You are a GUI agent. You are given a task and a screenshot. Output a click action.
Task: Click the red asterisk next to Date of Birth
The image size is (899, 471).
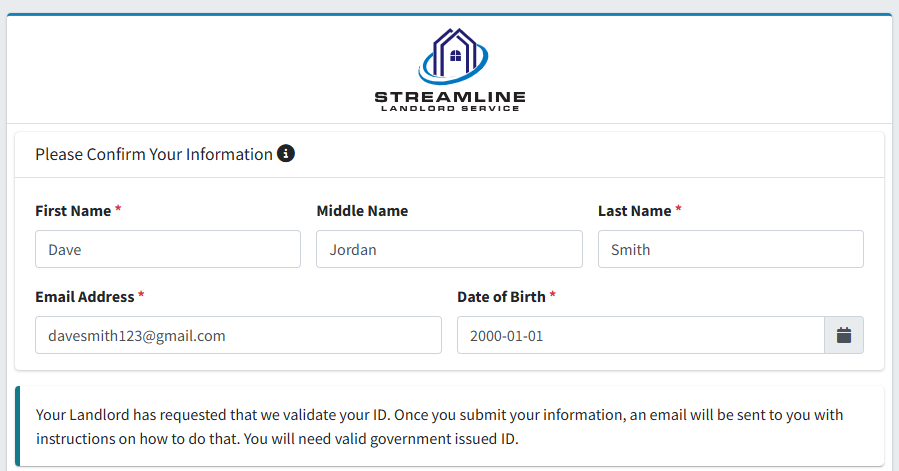tap(553, 294)
